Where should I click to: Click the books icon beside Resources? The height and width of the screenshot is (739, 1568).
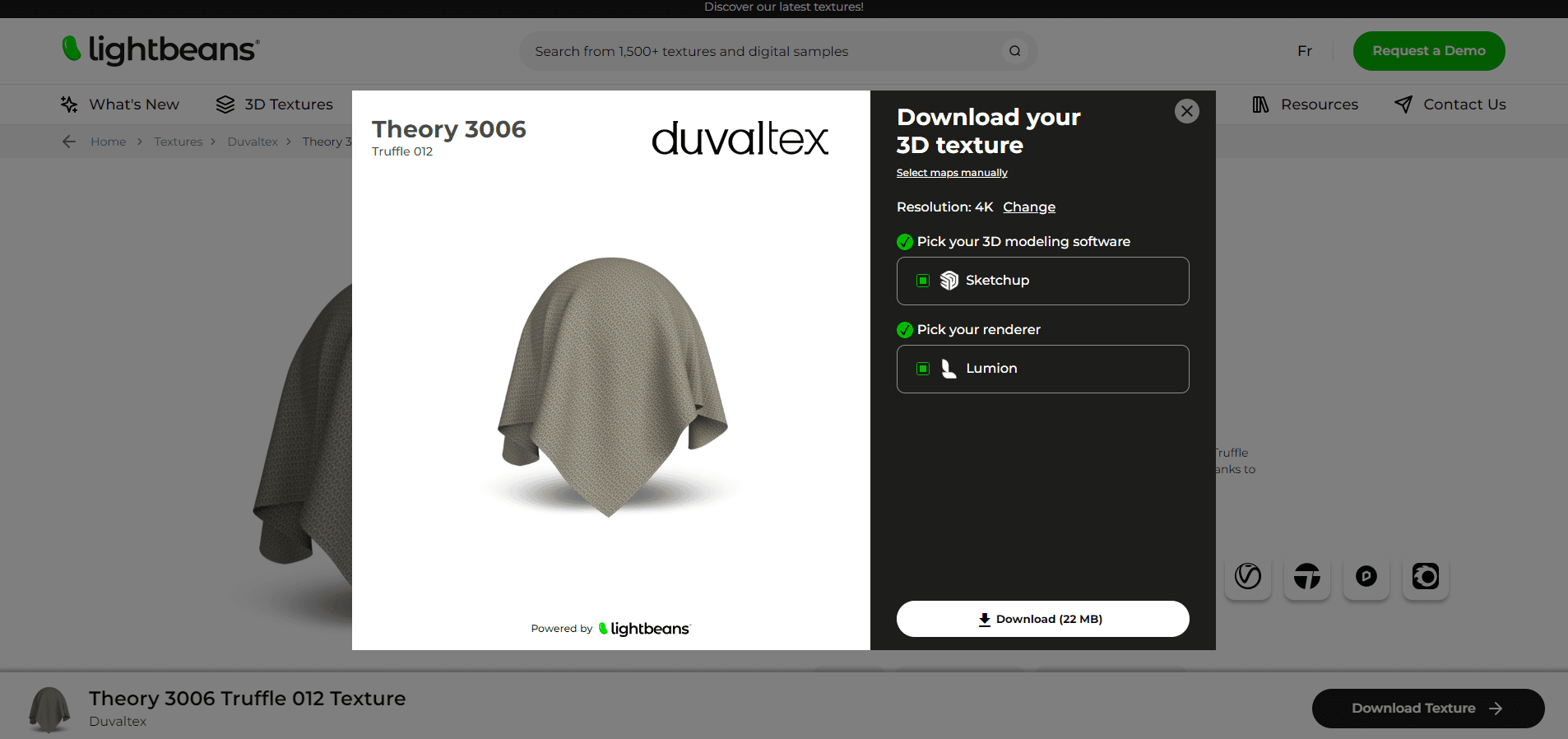1260,105
